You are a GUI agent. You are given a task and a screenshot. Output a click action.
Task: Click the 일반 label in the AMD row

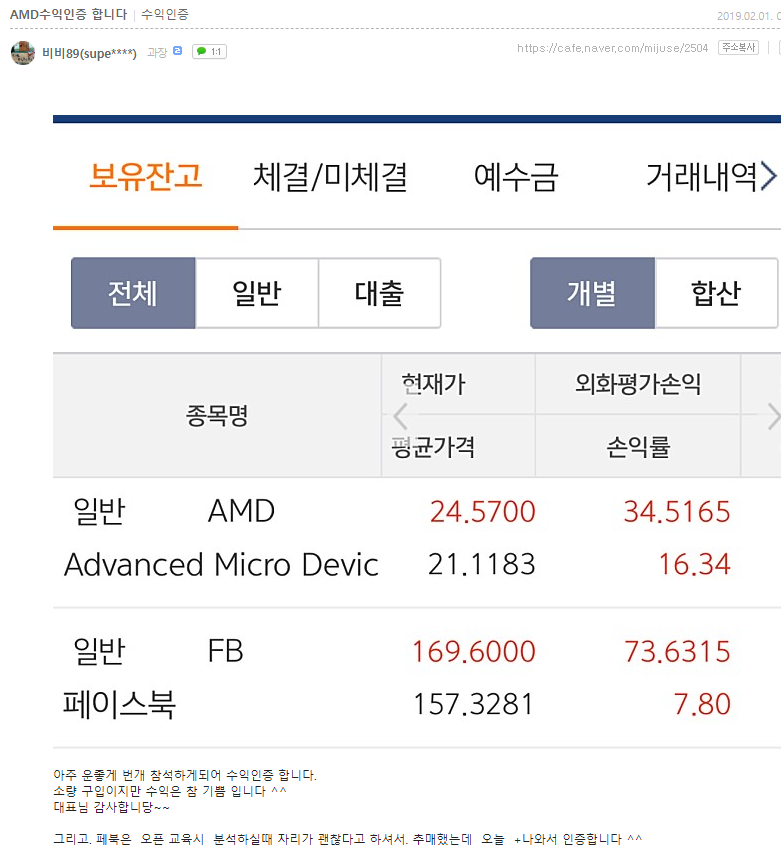click(99, 511)
